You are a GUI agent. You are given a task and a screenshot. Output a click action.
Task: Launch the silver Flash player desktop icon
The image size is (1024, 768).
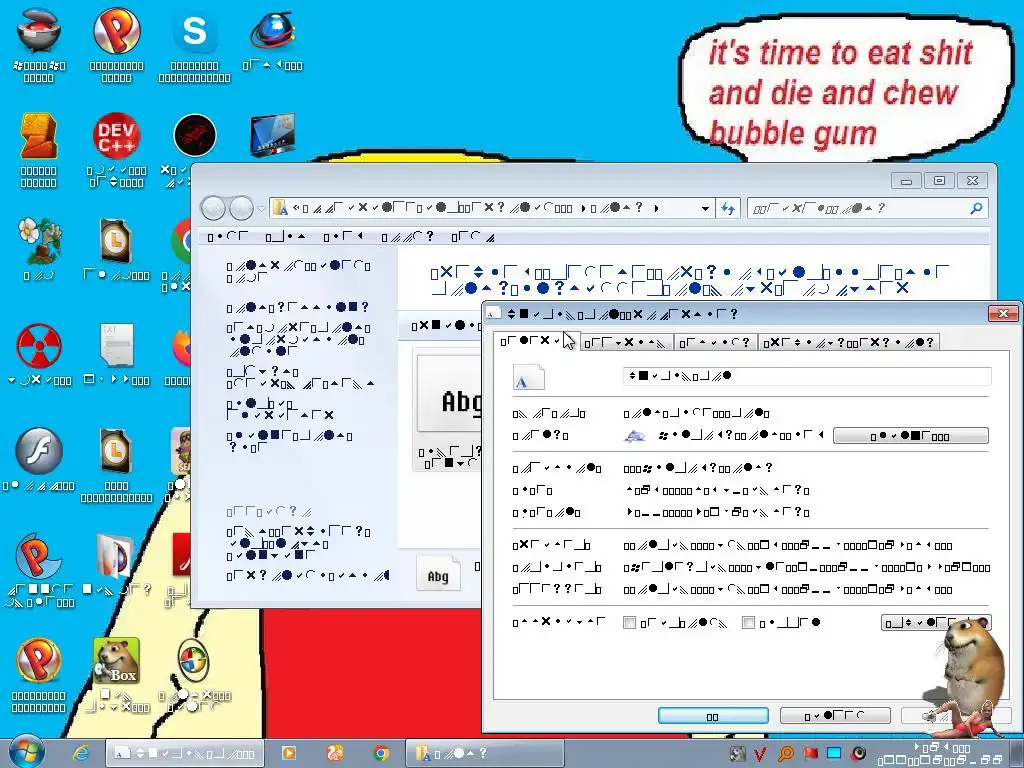click(39, 451)
